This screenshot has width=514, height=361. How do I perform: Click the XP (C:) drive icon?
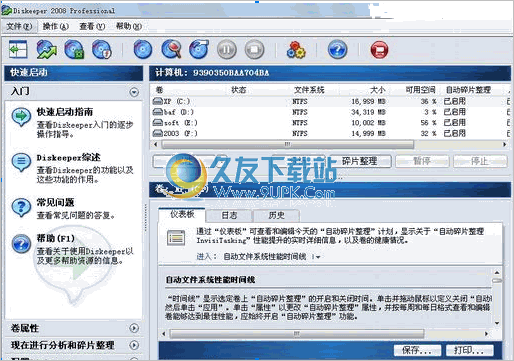(x=158, y=101)
